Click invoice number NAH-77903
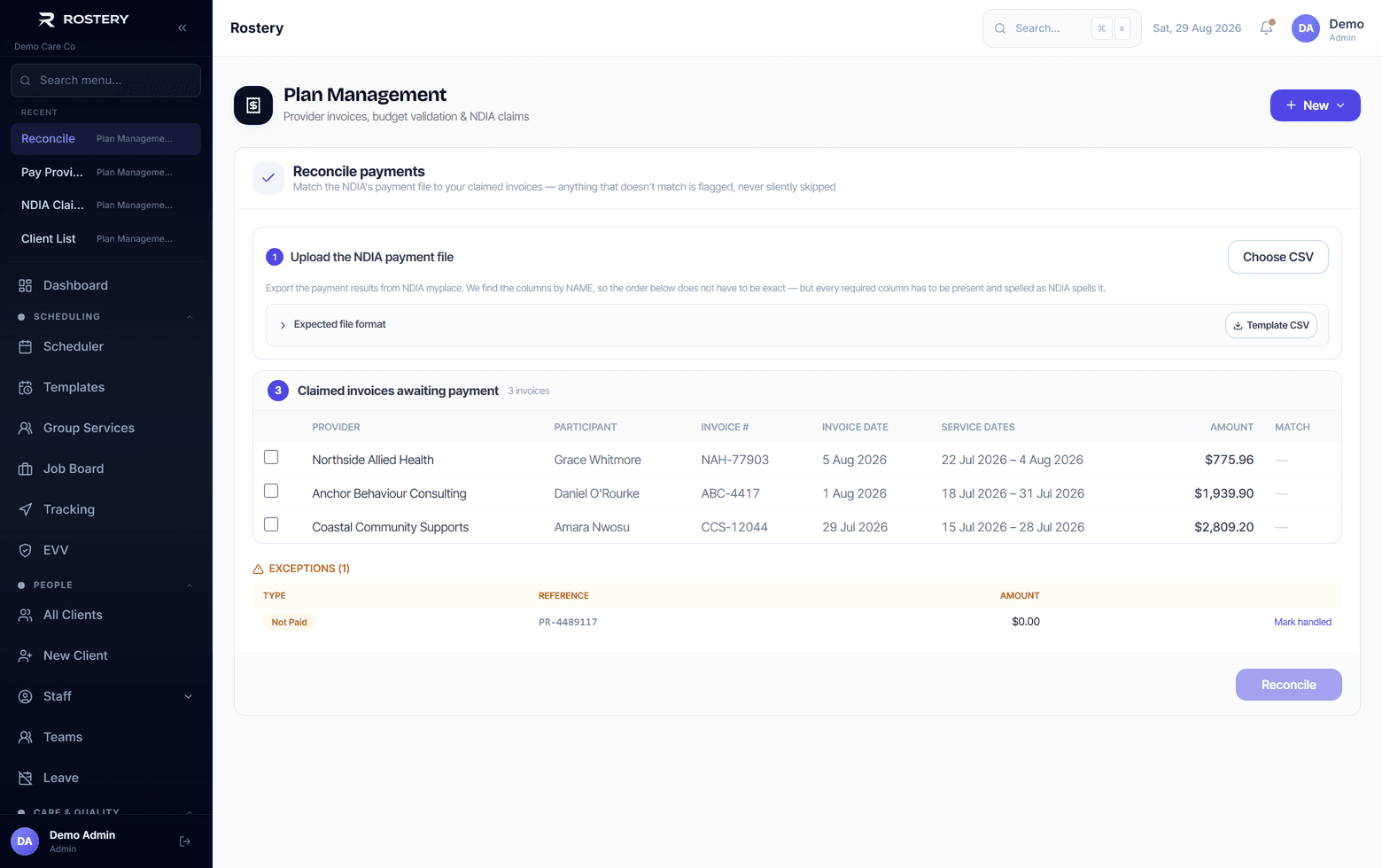This screenshot has height=868, width=1382. [734, 460]
